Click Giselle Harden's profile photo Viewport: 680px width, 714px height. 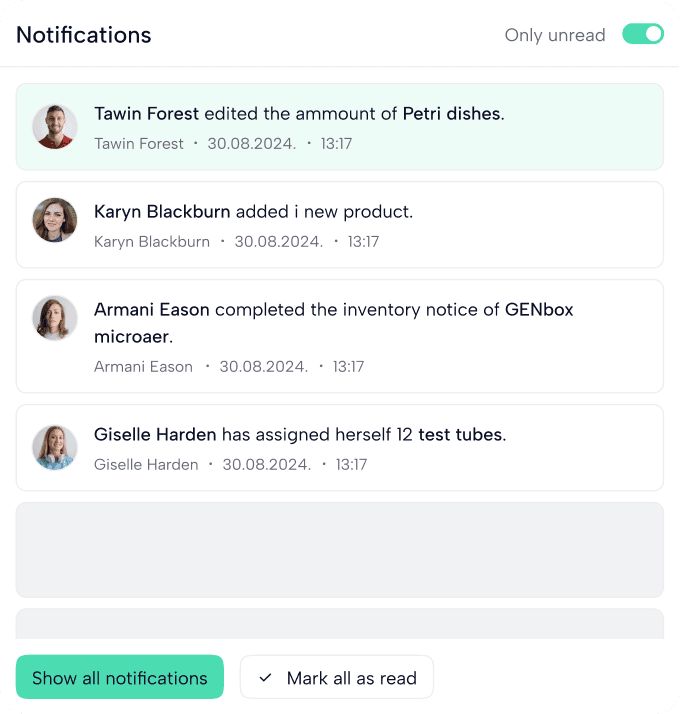55,447
